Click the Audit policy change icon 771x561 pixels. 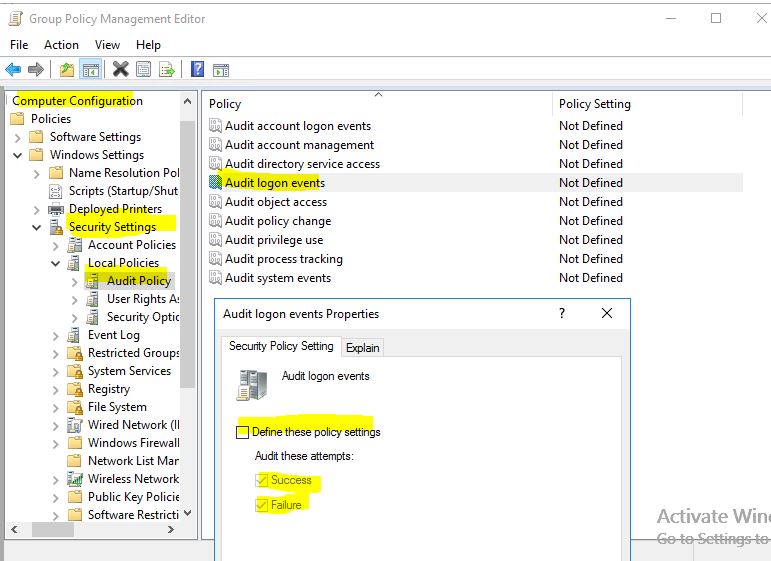point(215,221)
